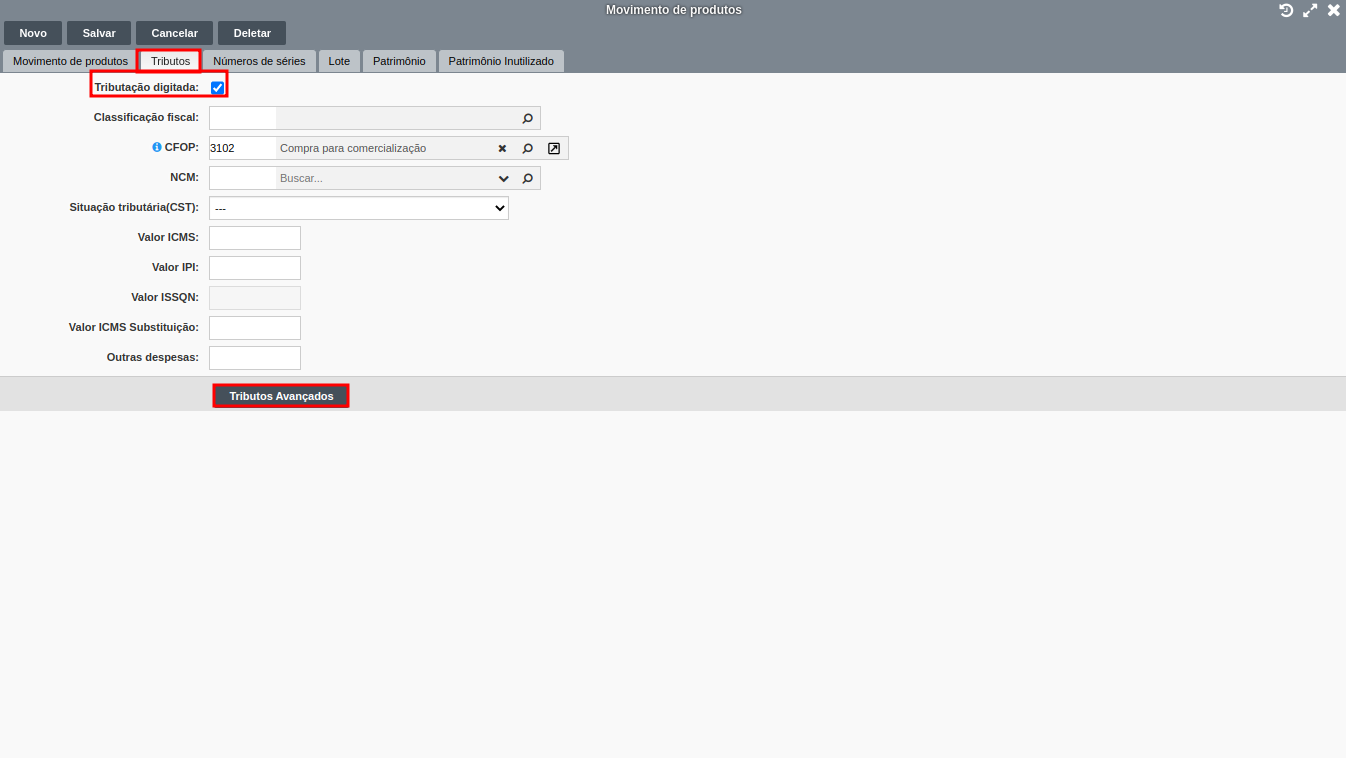Image resolution: width=1346 pixels, height=758 pixels.
Task: Expand window using the maximize arrows icon
Action: tap(1310, 10)
